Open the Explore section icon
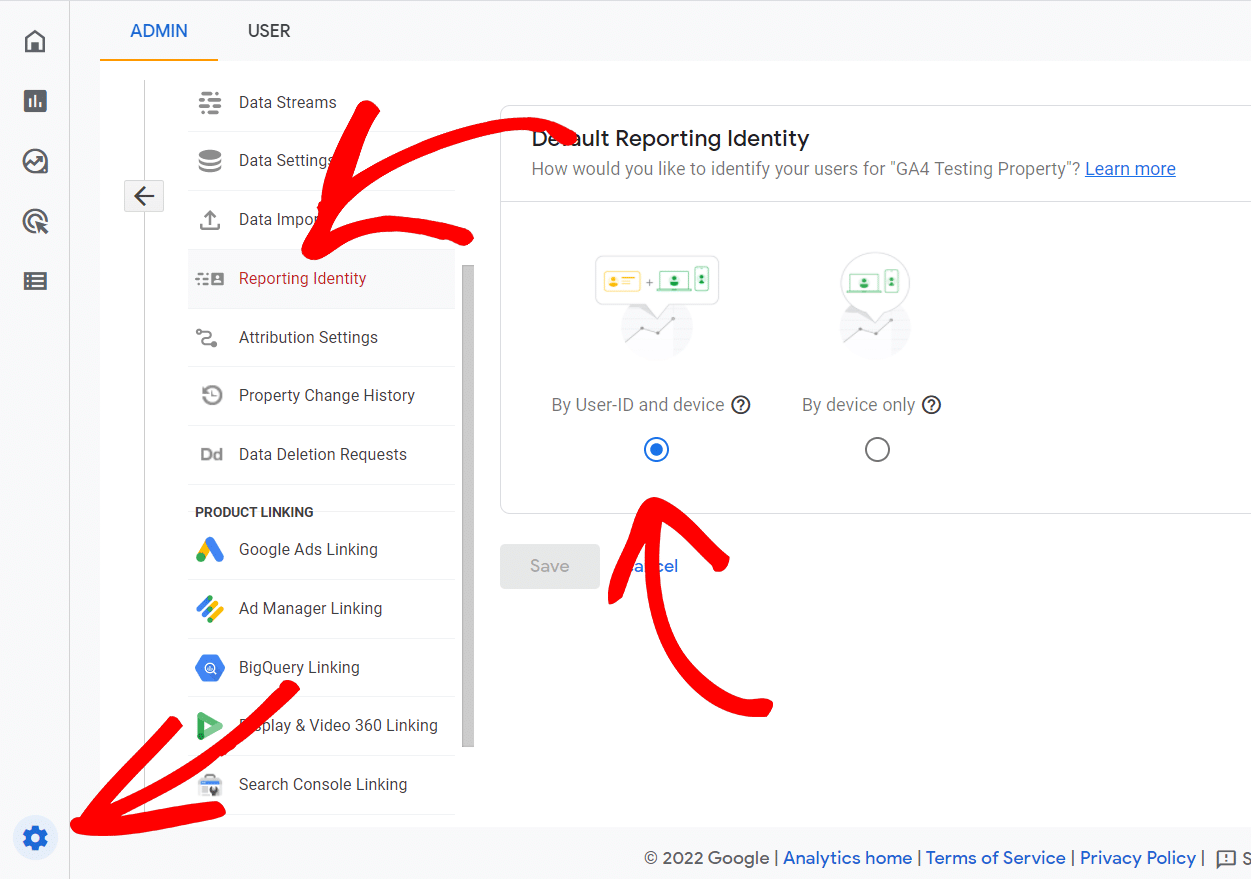1251x879 pixels. click(34, 161)
